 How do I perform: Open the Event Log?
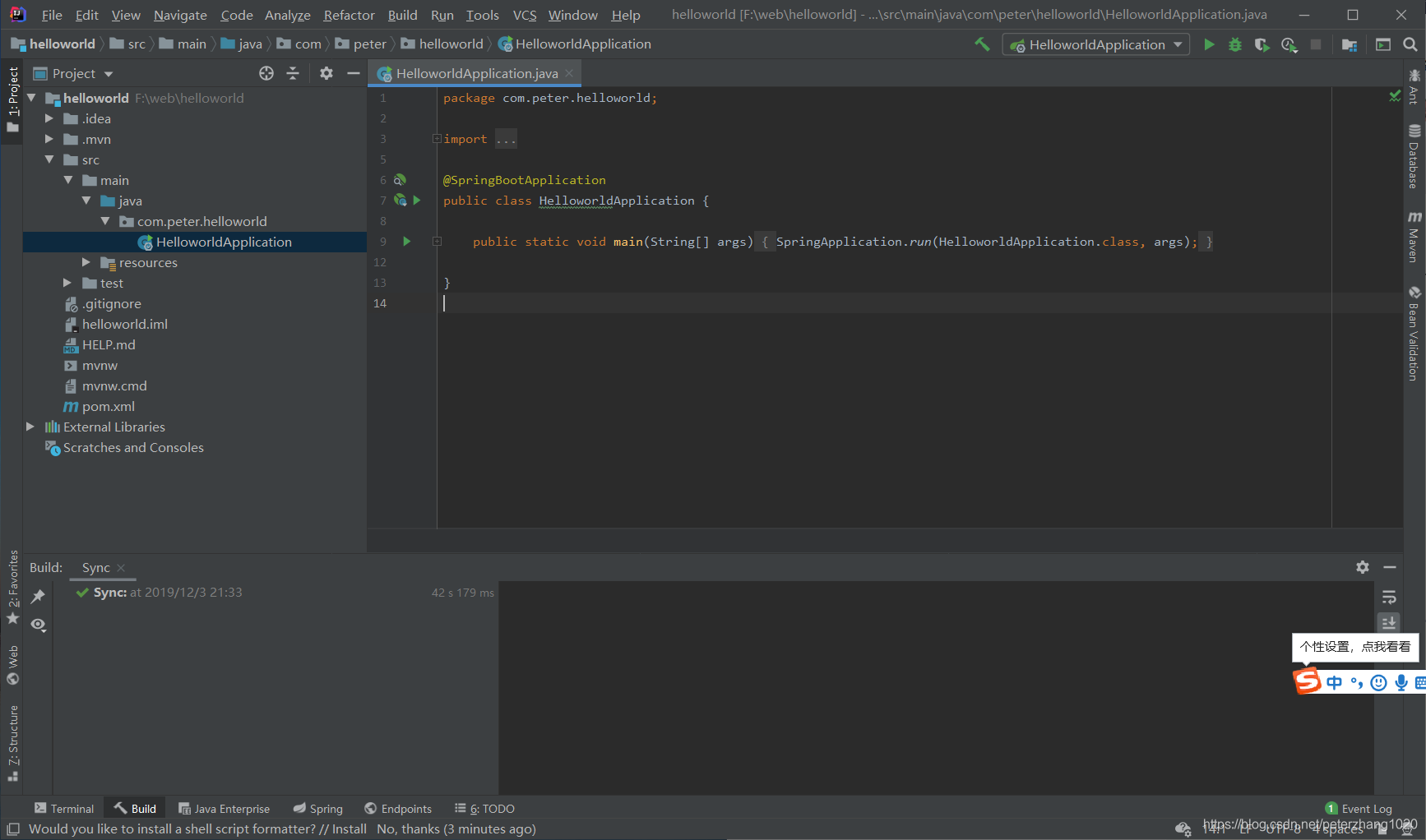[1359, 809]
